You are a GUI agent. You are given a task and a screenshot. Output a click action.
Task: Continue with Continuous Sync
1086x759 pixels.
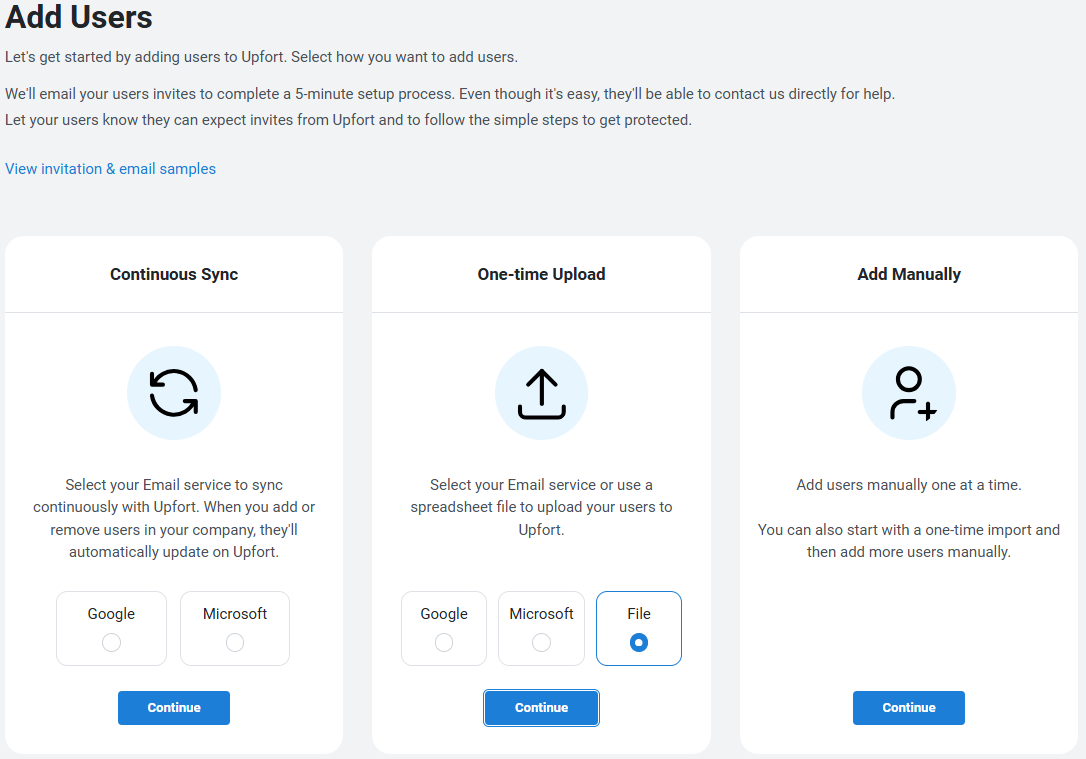(x=174, y=708)
